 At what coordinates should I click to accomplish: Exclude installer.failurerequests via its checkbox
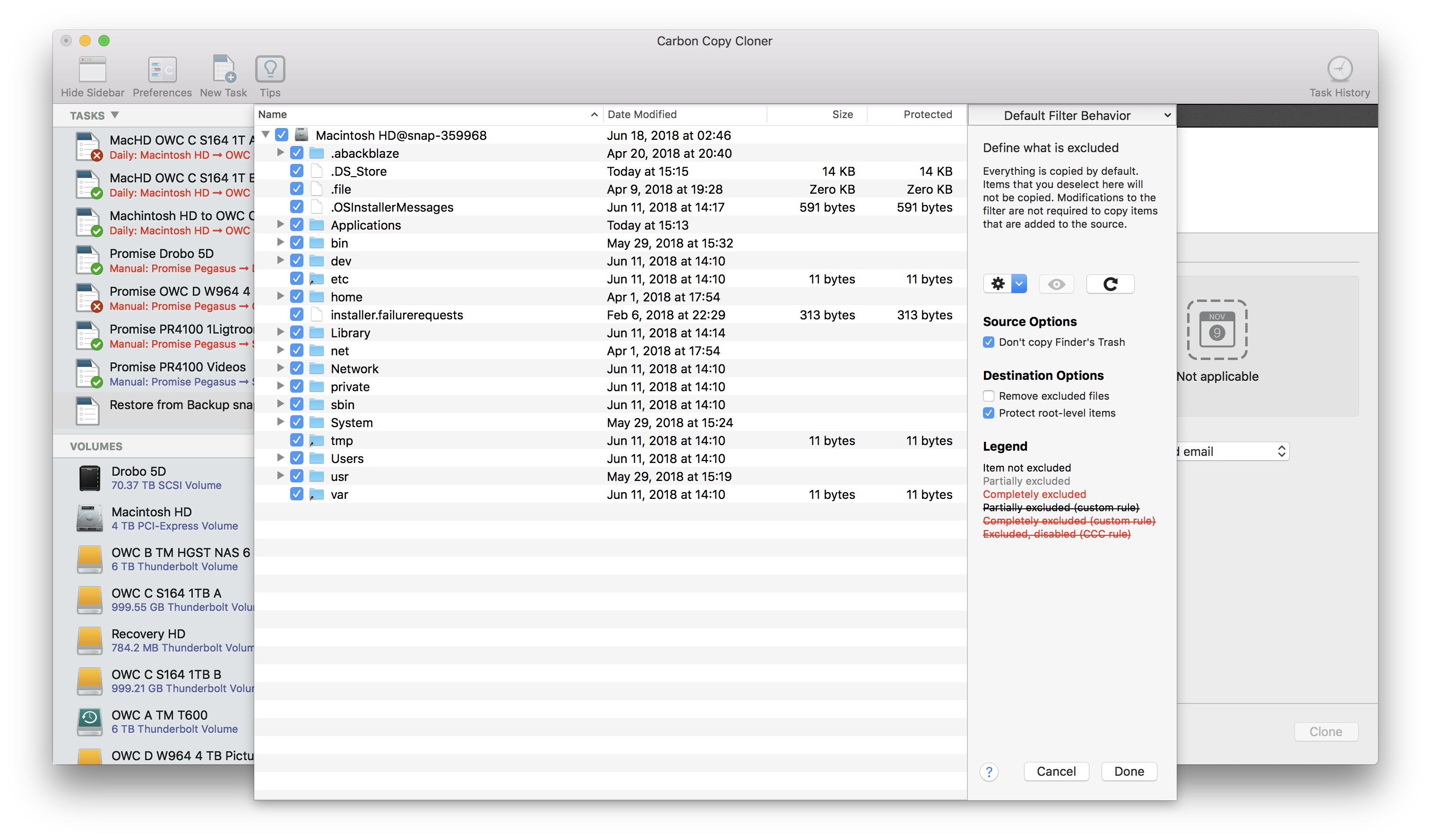296,315
